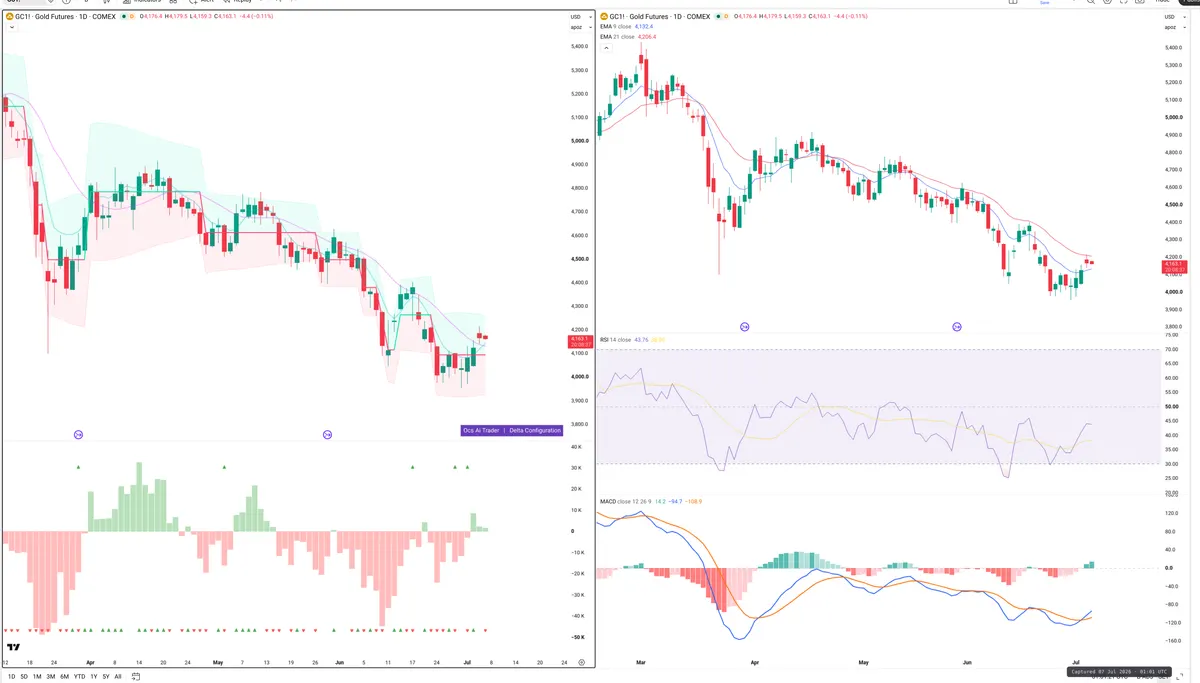
Task: Open the USD currency dropdown on right chart
Action: [1173, 17]
